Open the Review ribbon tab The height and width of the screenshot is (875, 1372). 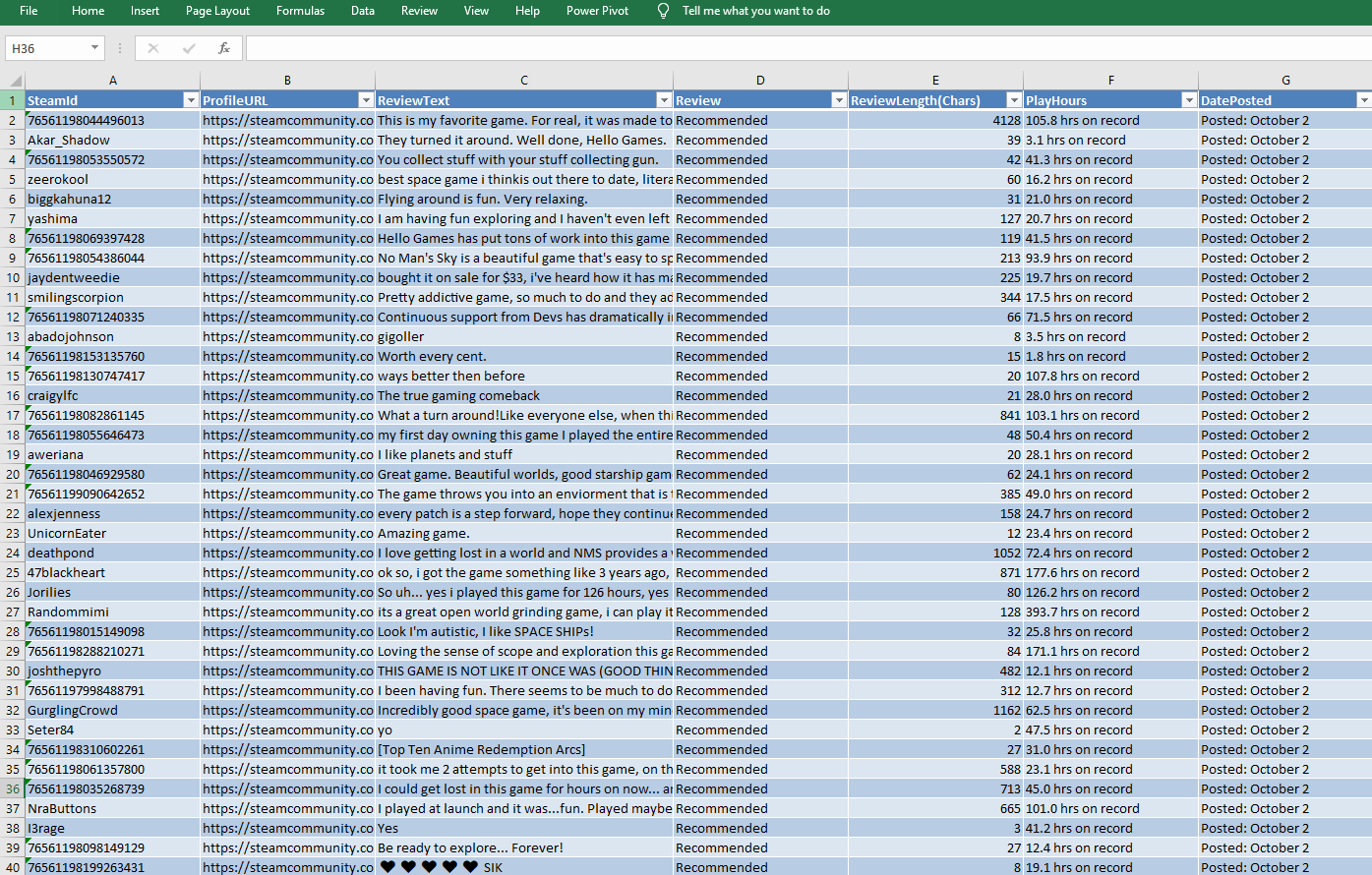click(419, 11)
